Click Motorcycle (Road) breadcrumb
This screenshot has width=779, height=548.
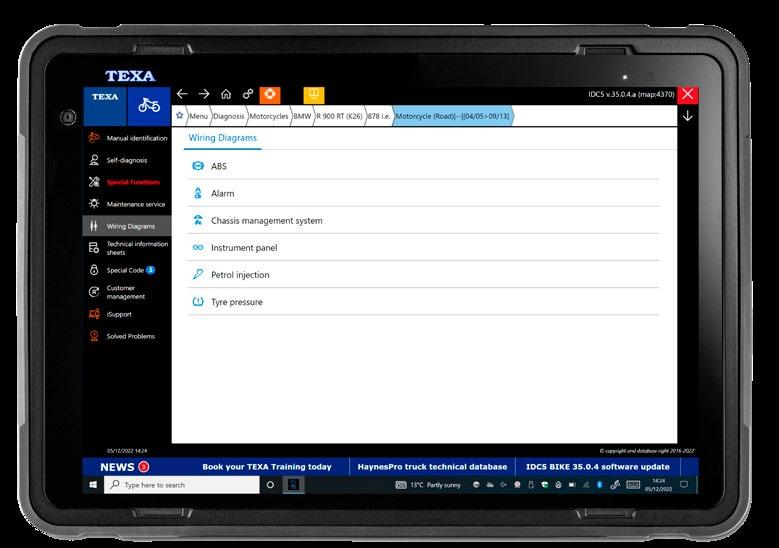click(453, 116)
